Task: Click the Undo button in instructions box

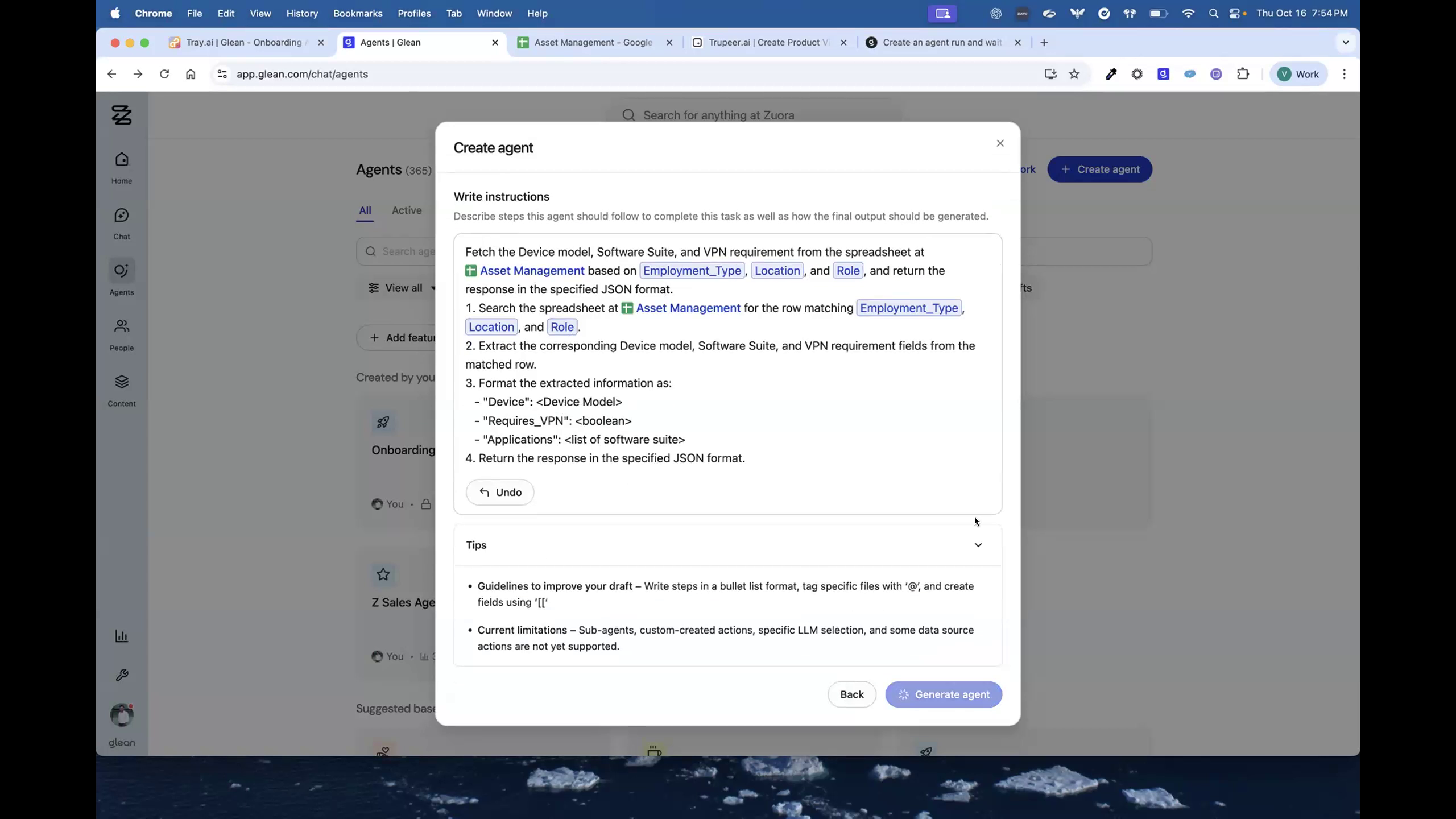Action: point(499,492)
